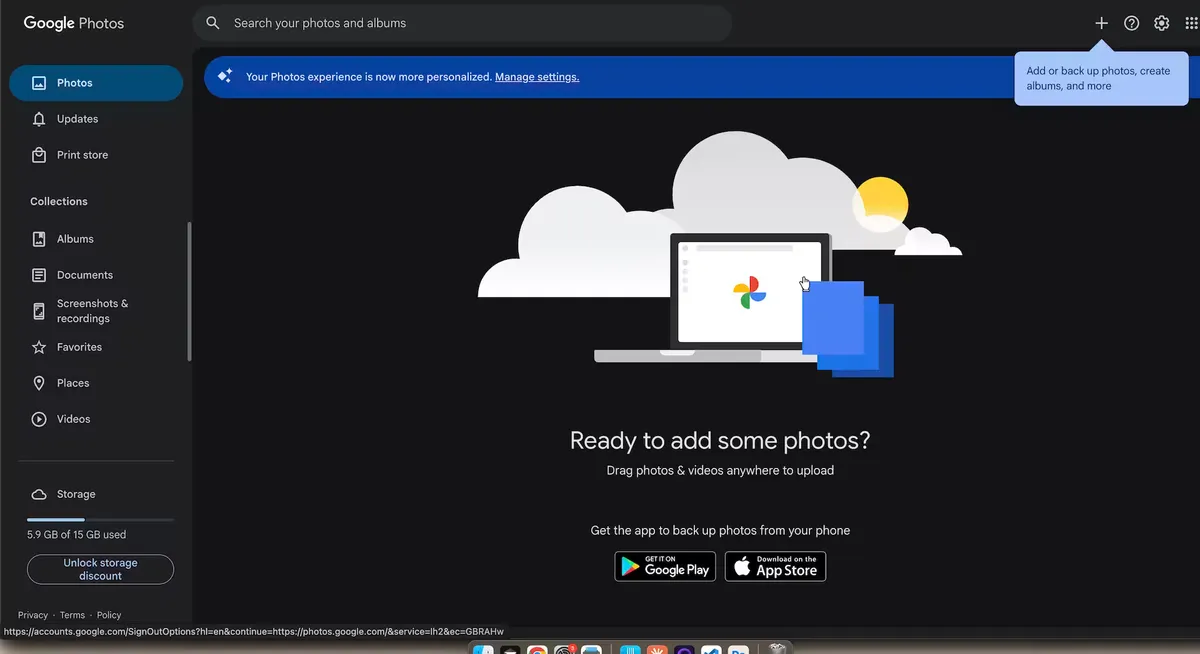
Task: Select Photos in the sidebar
Action: click(x=96, y=83)
